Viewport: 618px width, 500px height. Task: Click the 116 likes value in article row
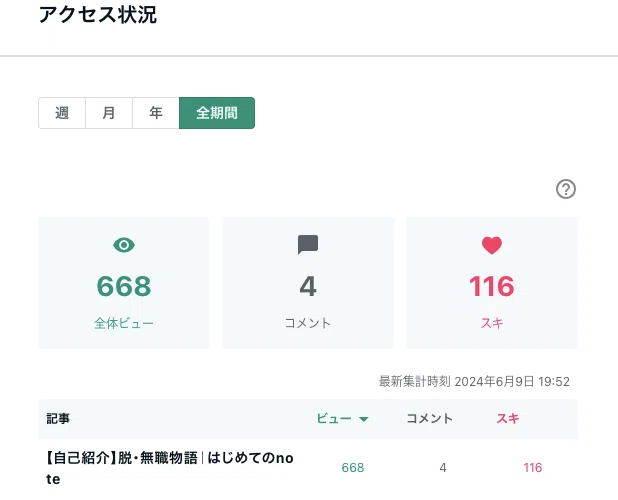pos(532,468)
